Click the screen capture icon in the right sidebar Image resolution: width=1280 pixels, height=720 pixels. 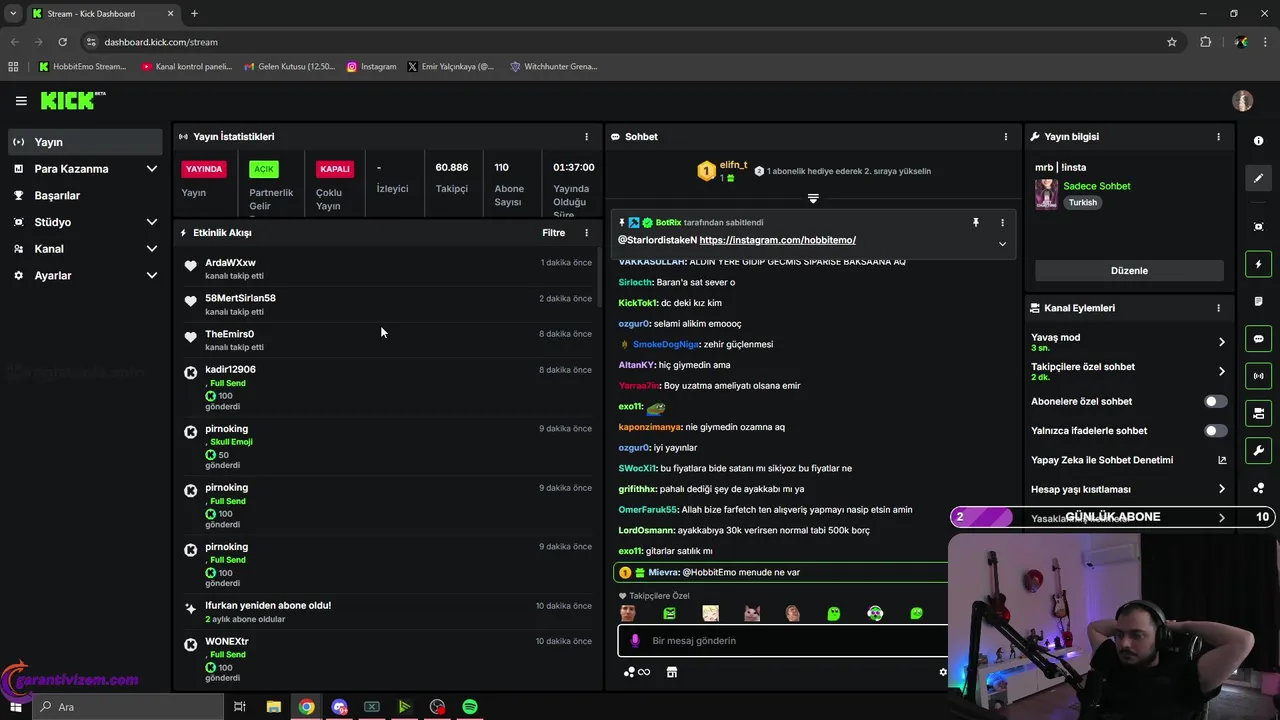click(x=1259, y=227)
